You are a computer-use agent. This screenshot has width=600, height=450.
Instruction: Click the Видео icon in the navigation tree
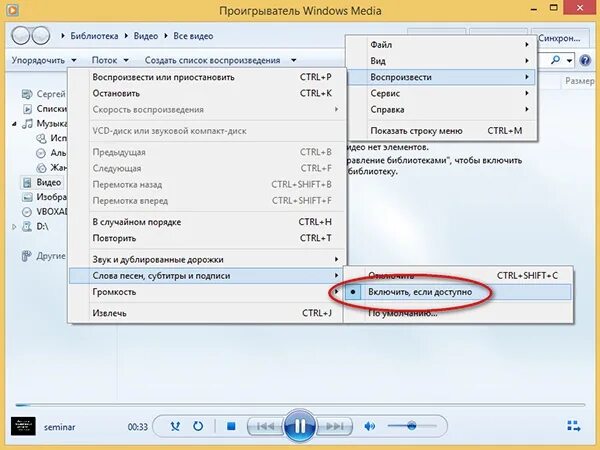click(x=27, y=183)
